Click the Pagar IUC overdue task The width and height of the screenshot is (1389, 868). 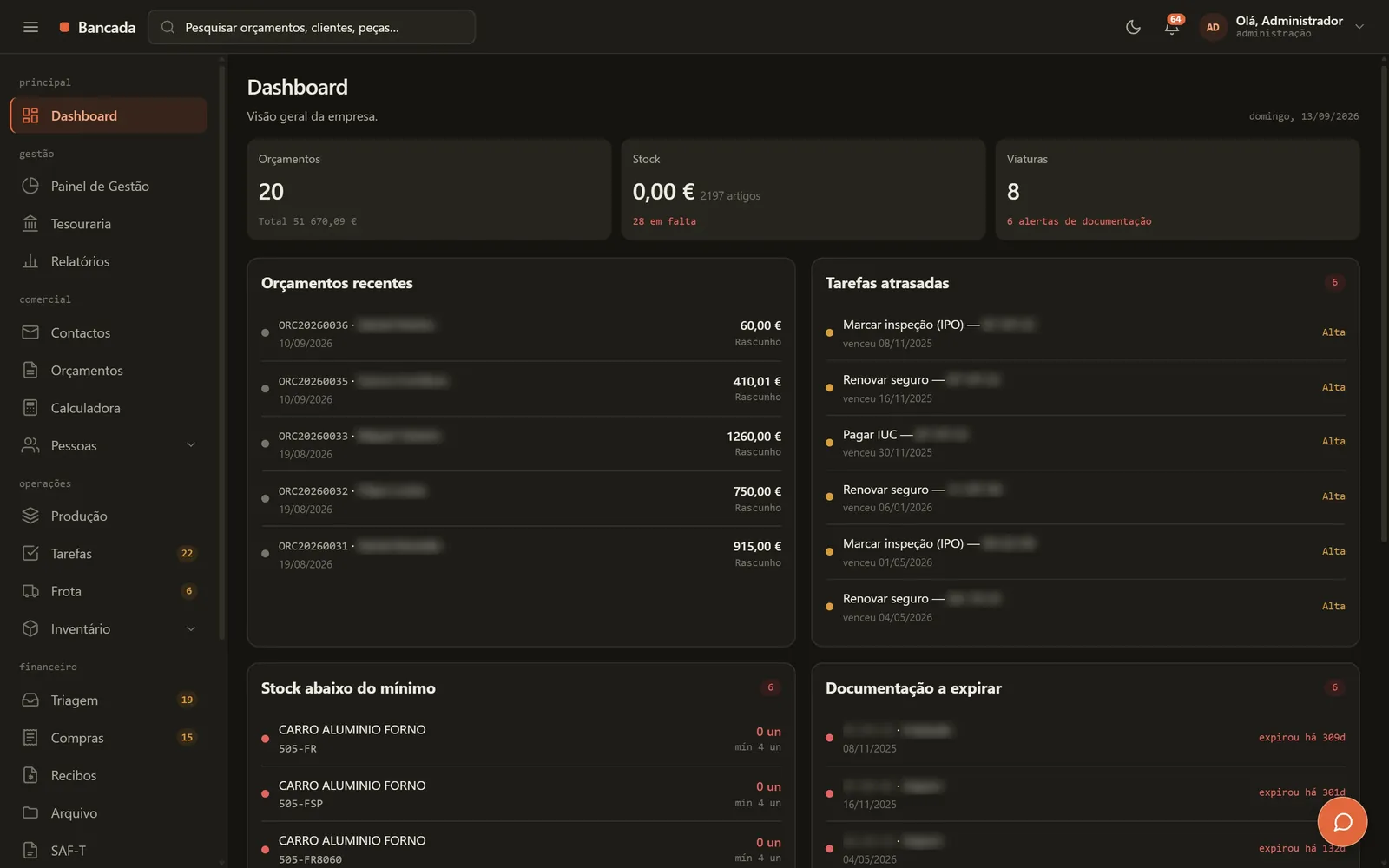(x=1085, y=443)
